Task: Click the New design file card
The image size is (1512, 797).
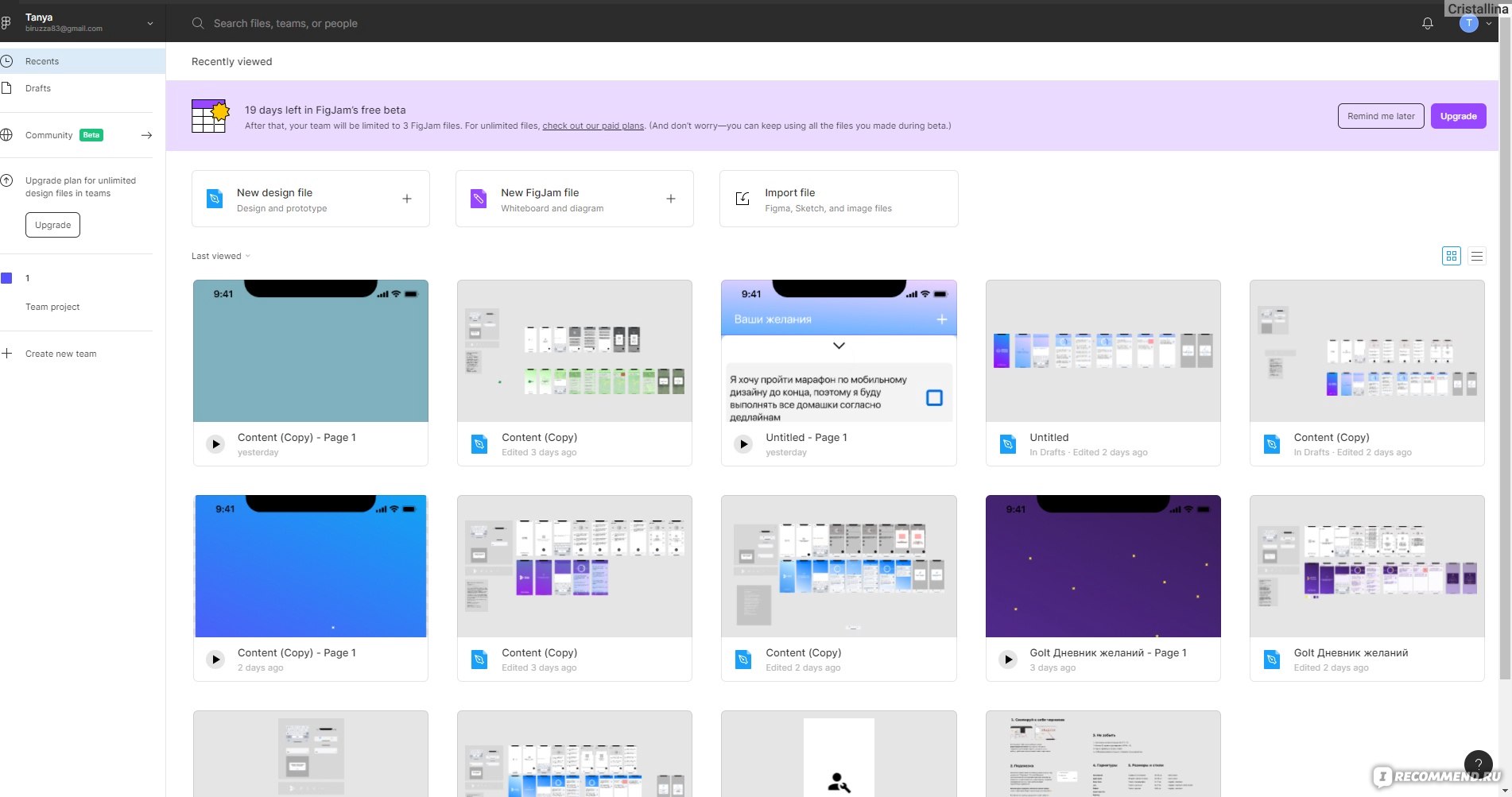Action: click(311, 199)
